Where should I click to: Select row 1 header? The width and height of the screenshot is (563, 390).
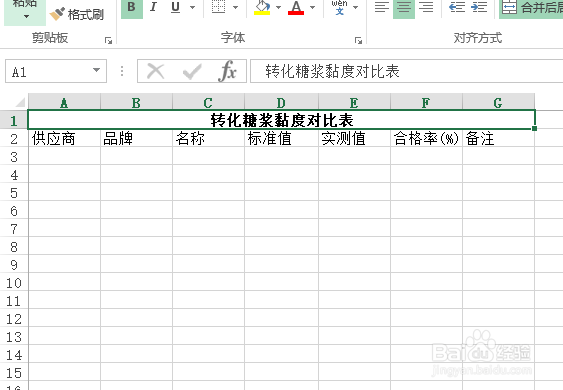pos(14,120)
